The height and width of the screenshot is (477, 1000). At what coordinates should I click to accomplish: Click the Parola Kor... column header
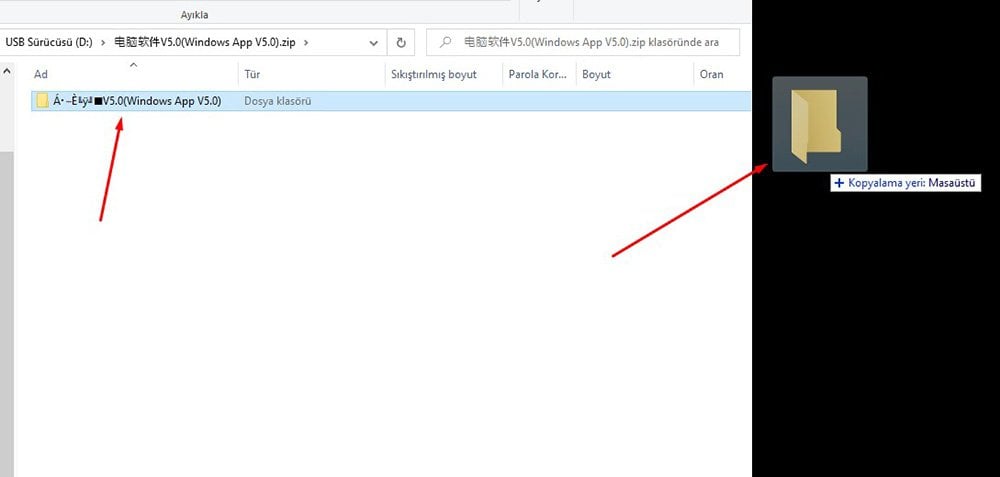pos(537,74)
